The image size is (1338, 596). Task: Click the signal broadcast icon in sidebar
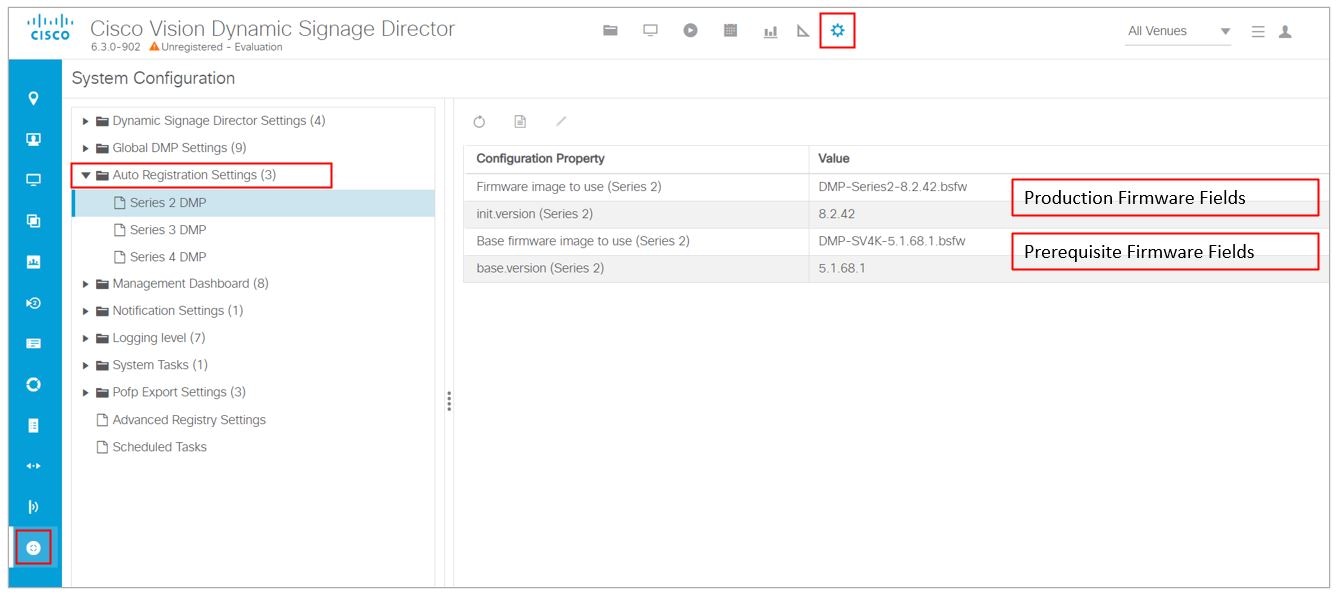pos(34,507)
